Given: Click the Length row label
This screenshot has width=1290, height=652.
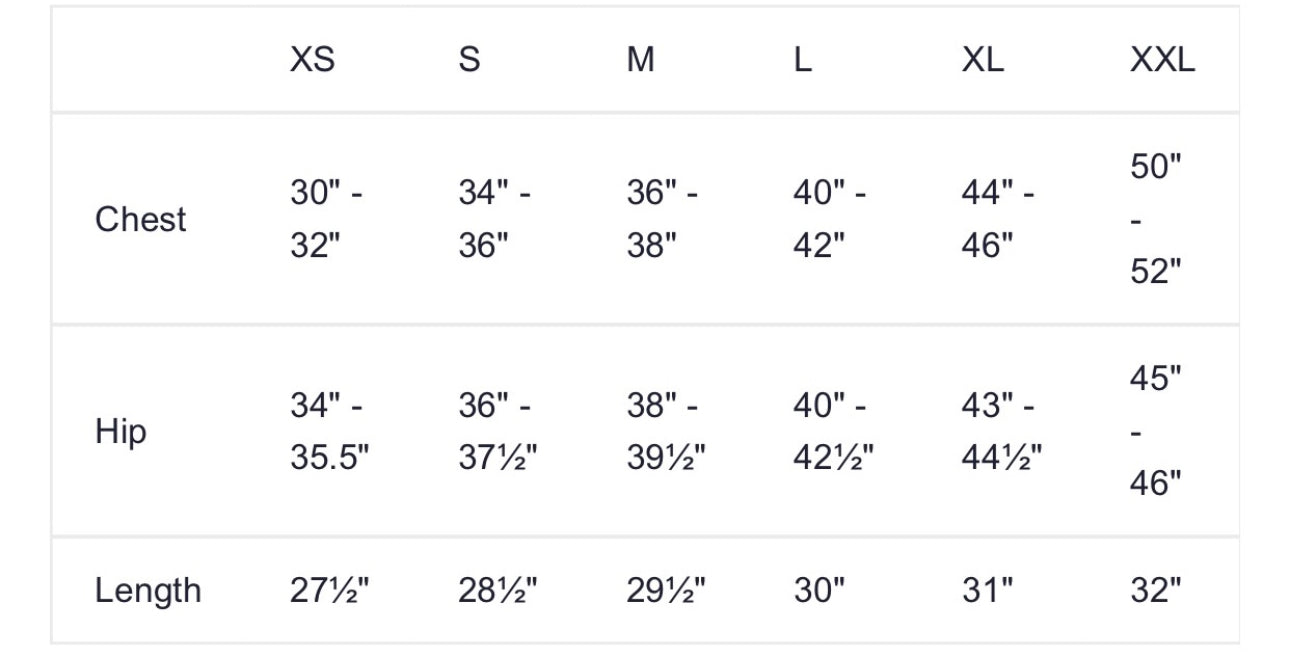Looking at the screenshot, I should [148, 590].
